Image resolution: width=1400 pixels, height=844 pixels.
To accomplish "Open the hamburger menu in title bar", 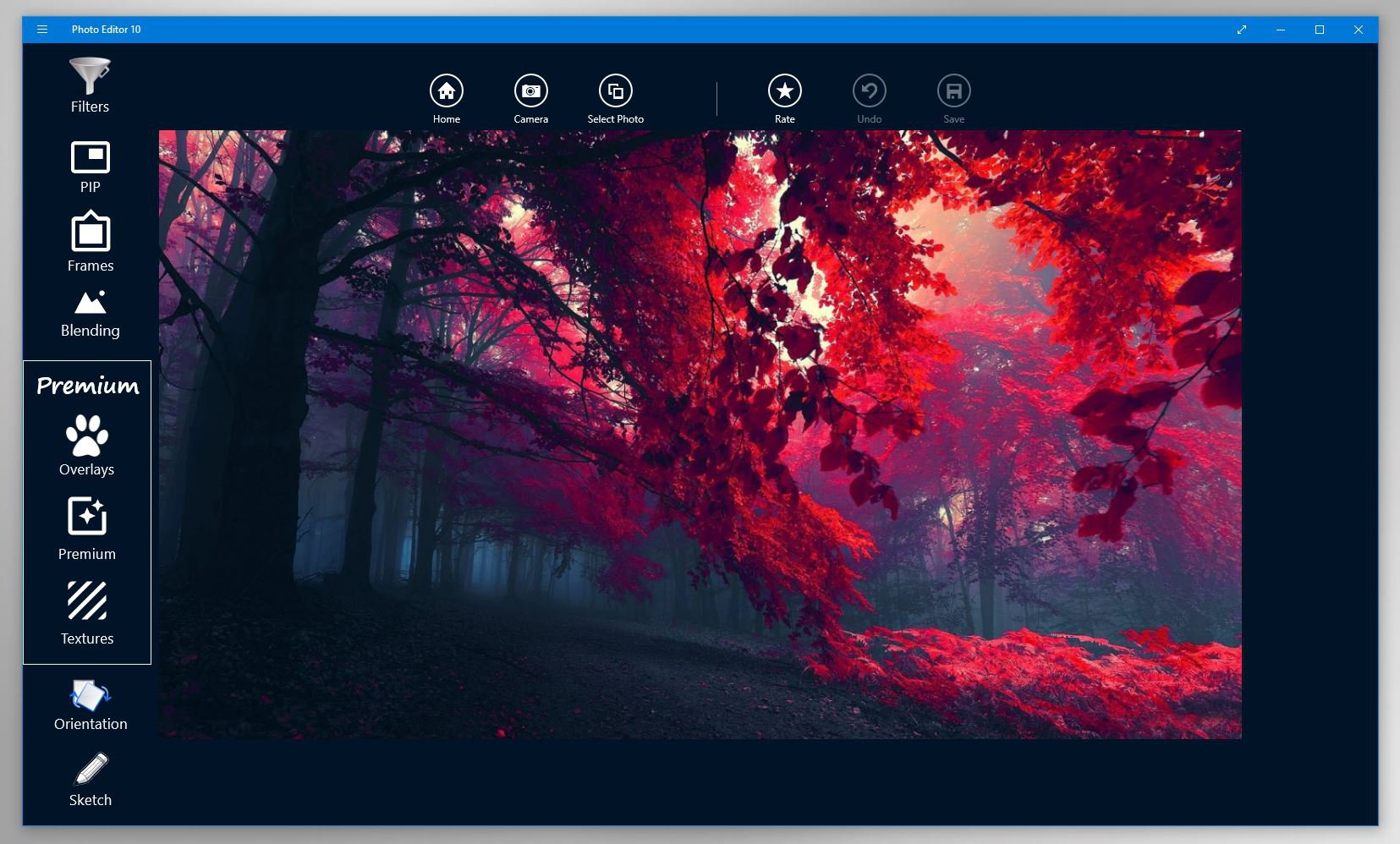I will [42, 30].
